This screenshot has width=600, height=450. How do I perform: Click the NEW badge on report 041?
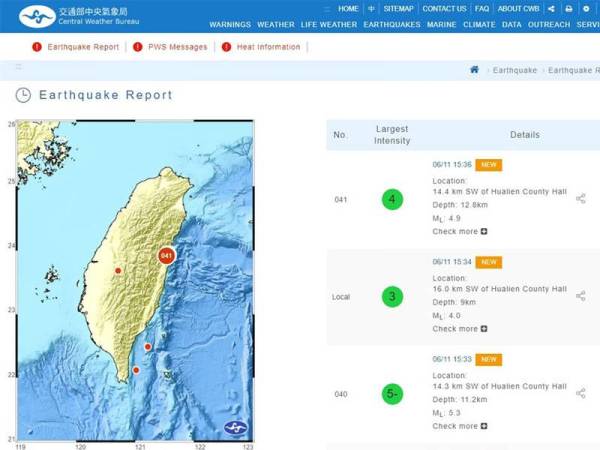pyautogui.click(x=489, y=165)
